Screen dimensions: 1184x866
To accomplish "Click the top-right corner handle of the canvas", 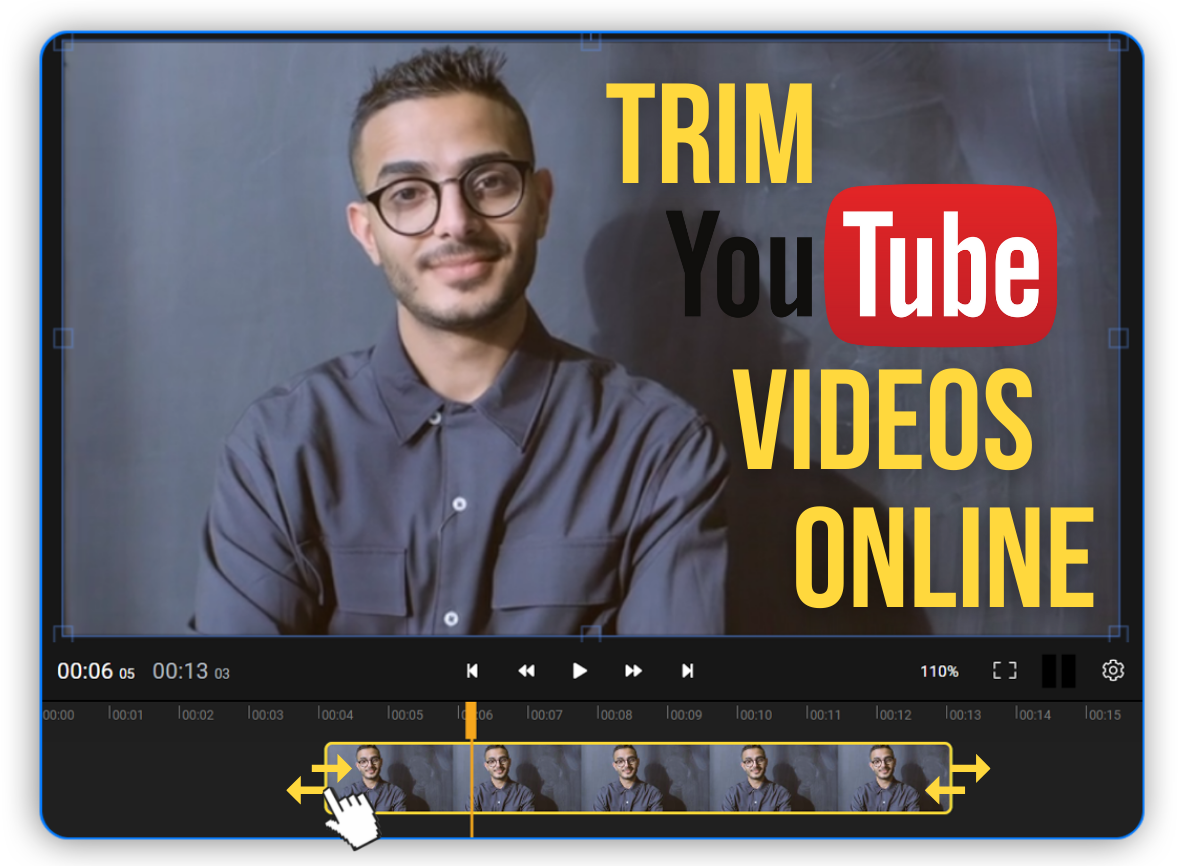I will click(x=1118, y=42).
